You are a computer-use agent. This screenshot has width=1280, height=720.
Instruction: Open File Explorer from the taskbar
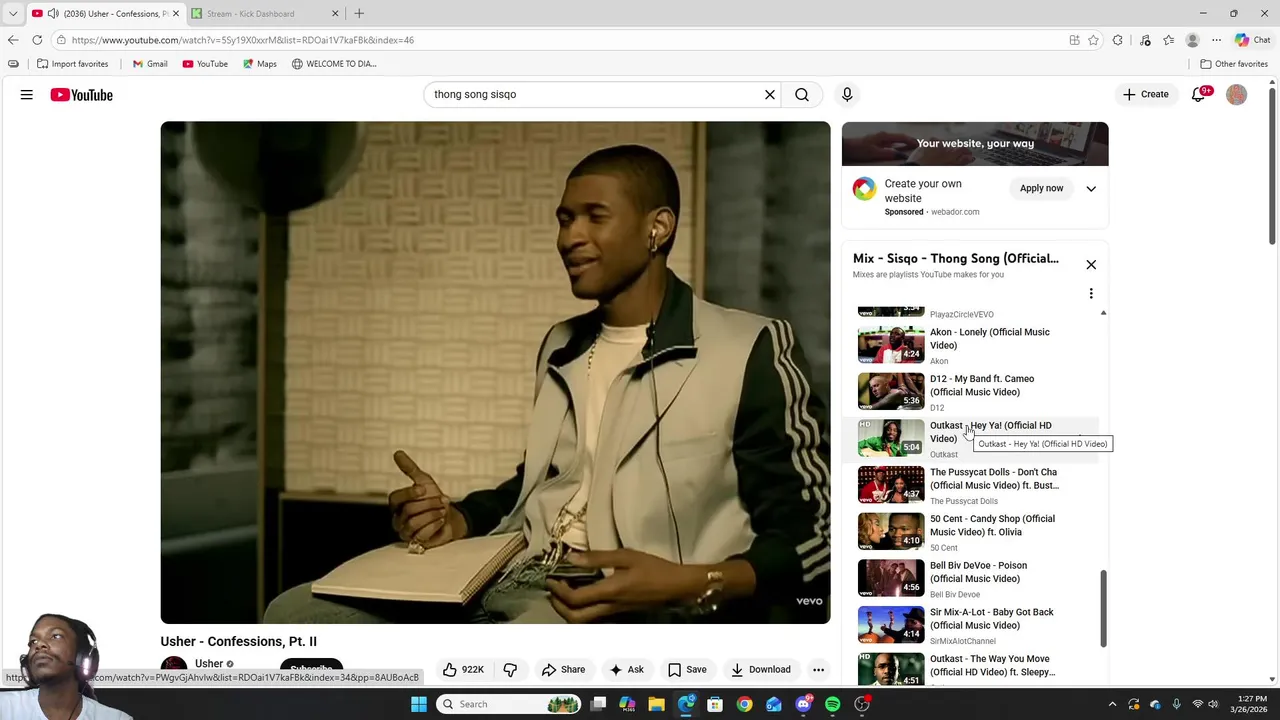657,704
